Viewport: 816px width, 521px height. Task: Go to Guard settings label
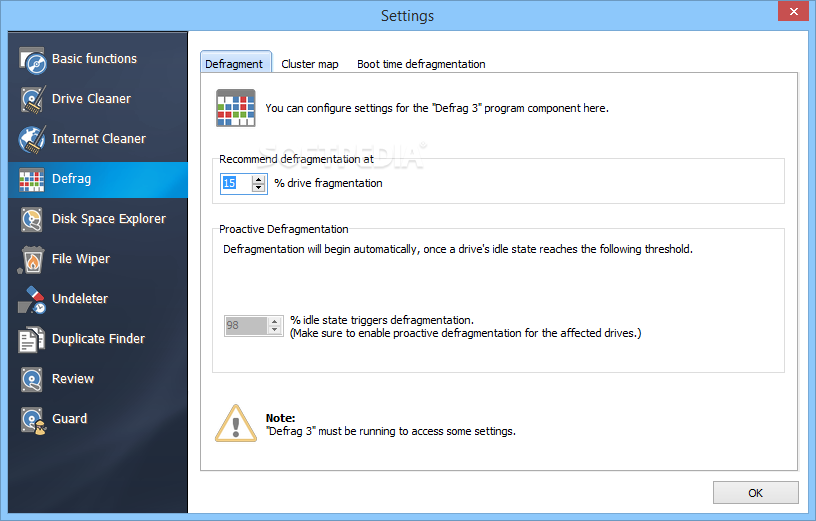(x=69, y=419)
